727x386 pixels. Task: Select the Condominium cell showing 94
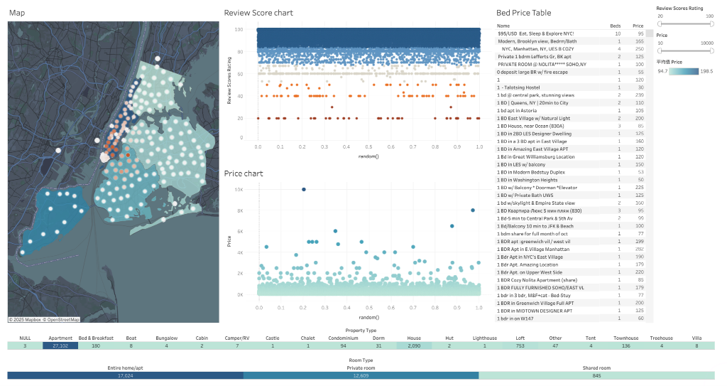coord(343,346)
